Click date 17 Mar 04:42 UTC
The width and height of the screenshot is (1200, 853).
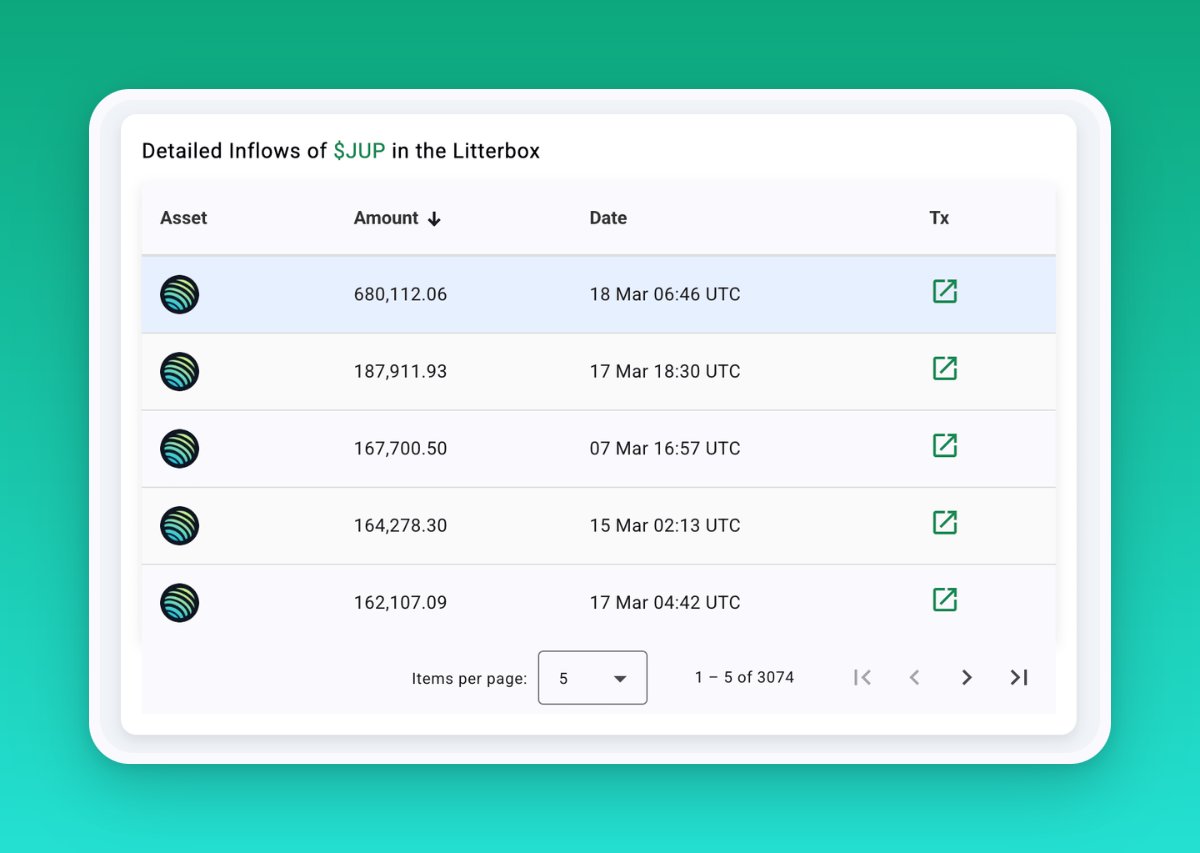665,603
